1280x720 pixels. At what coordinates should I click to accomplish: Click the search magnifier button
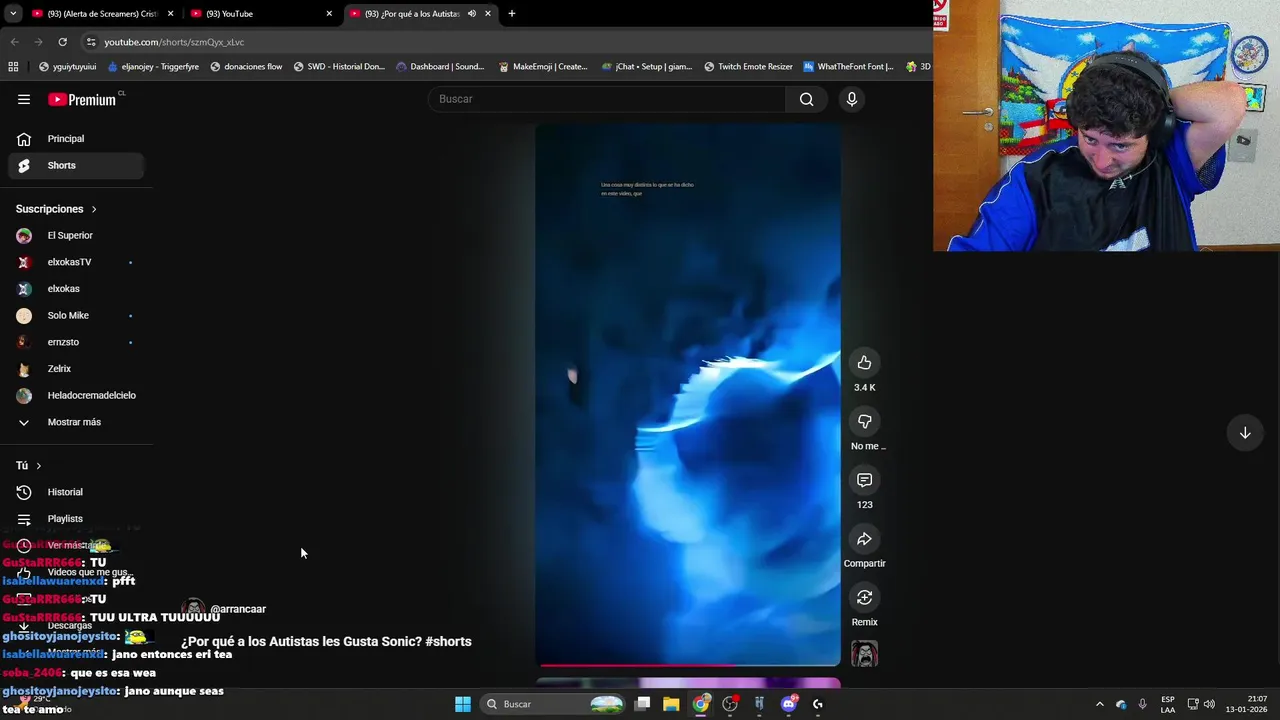806,99
